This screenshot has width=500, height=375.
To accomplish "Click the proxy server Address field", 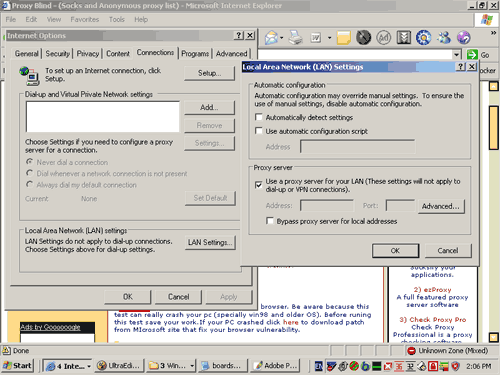I will tap(327, 205).
